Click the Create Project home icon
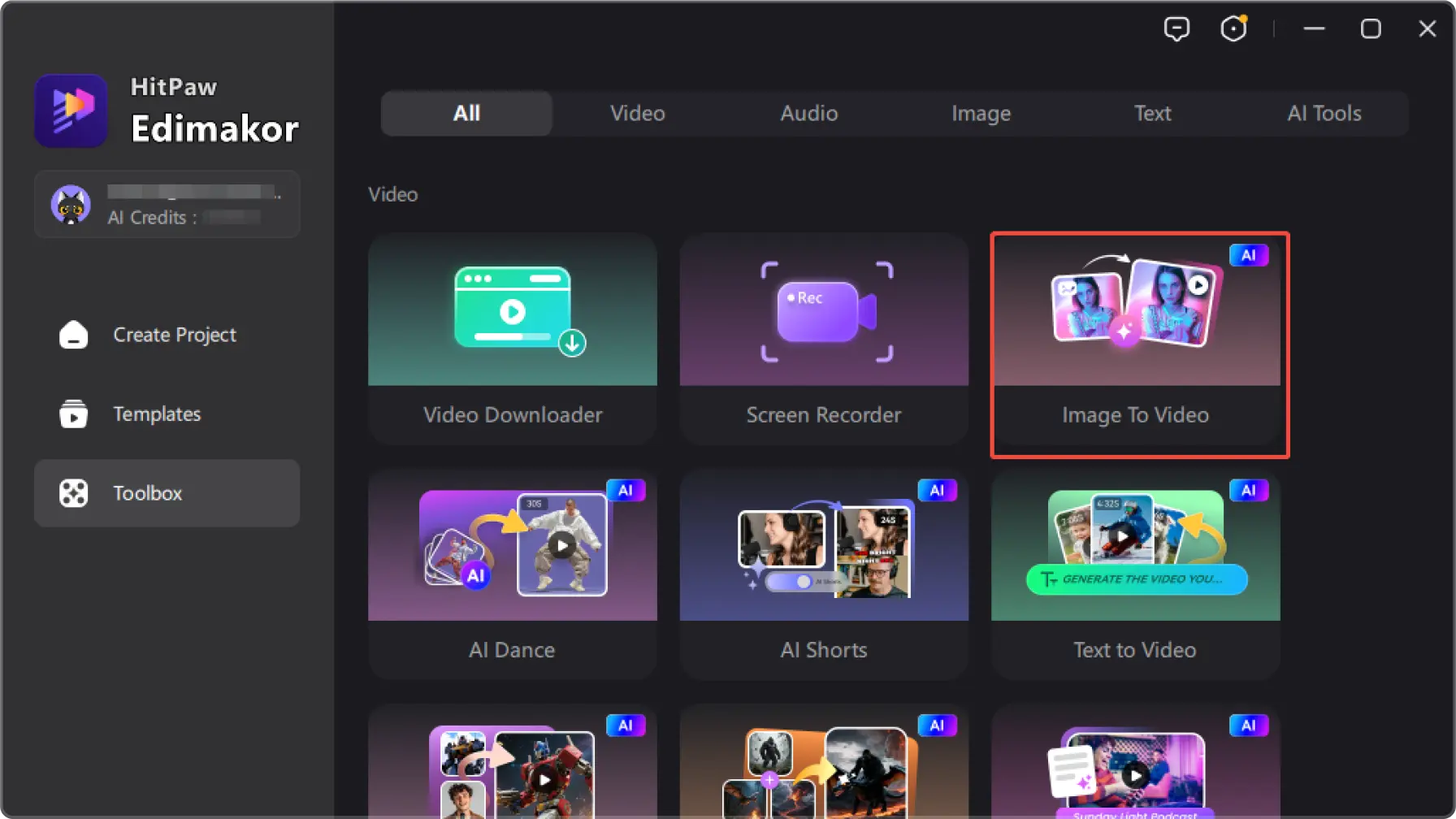 coord(73,335)
